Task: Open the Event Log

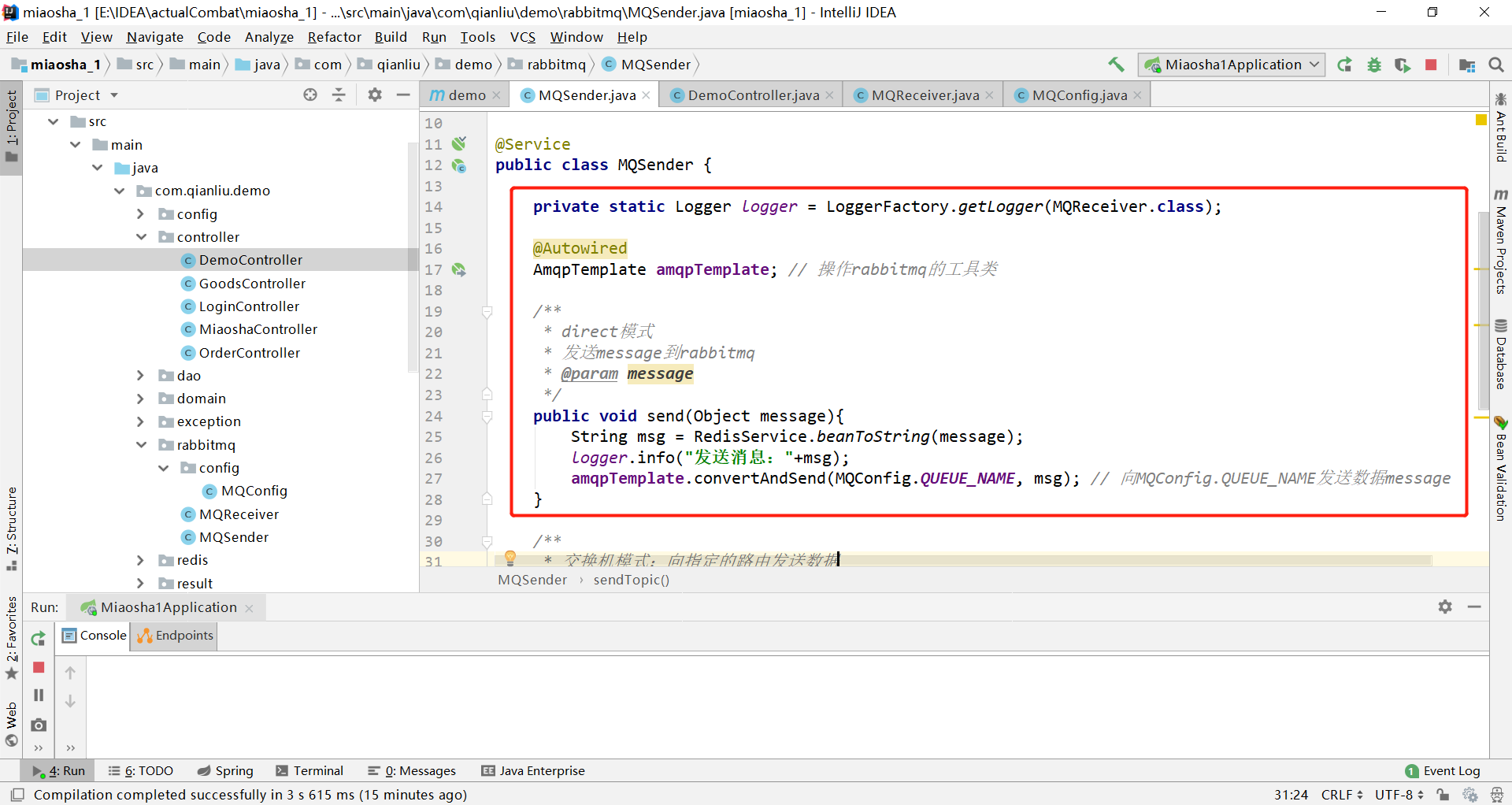Action: (1443, 770)
